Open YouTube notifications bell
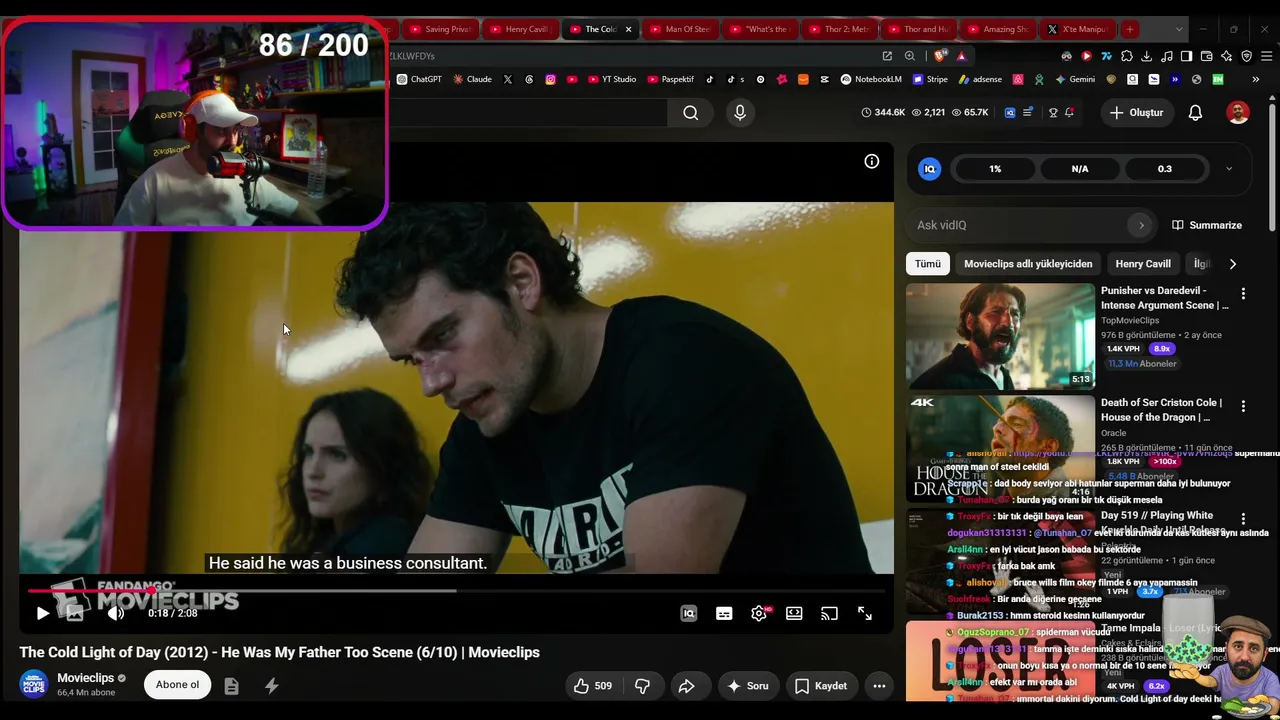This screenshot has width=1280, height=720. pos(1195,113)
